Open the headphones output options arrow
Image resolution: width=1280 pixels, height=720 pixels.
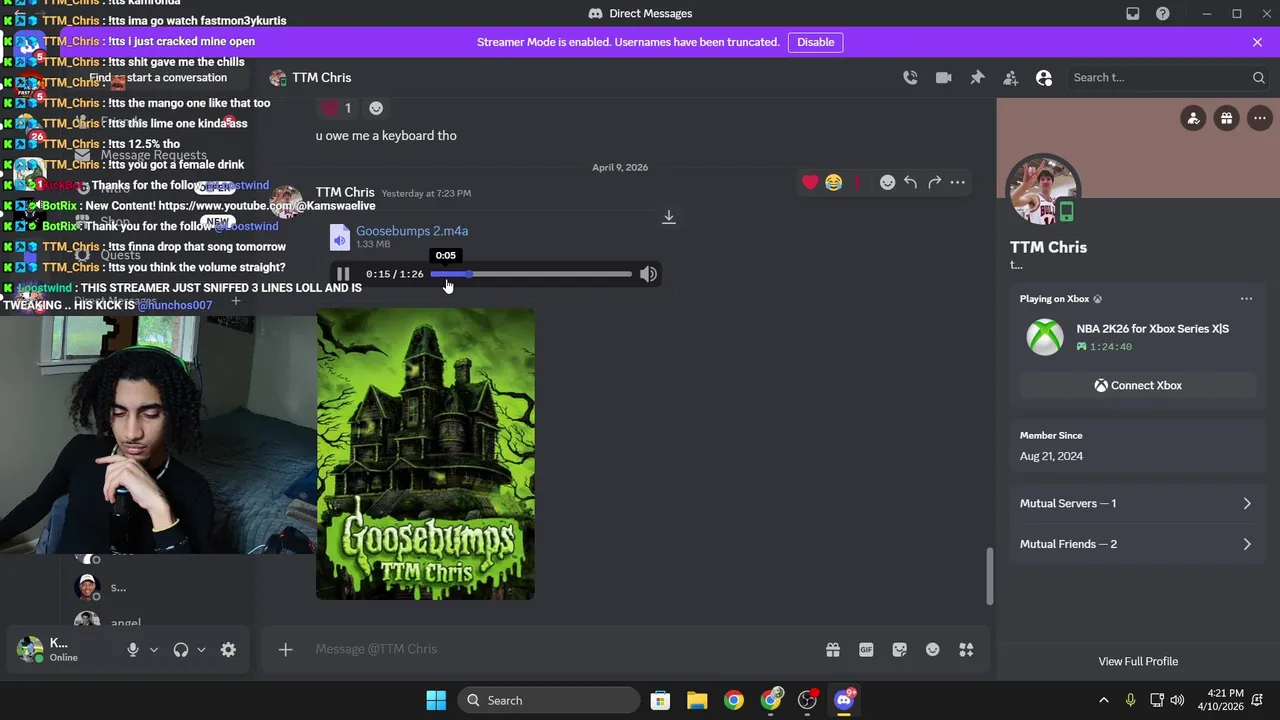(201, 649)
